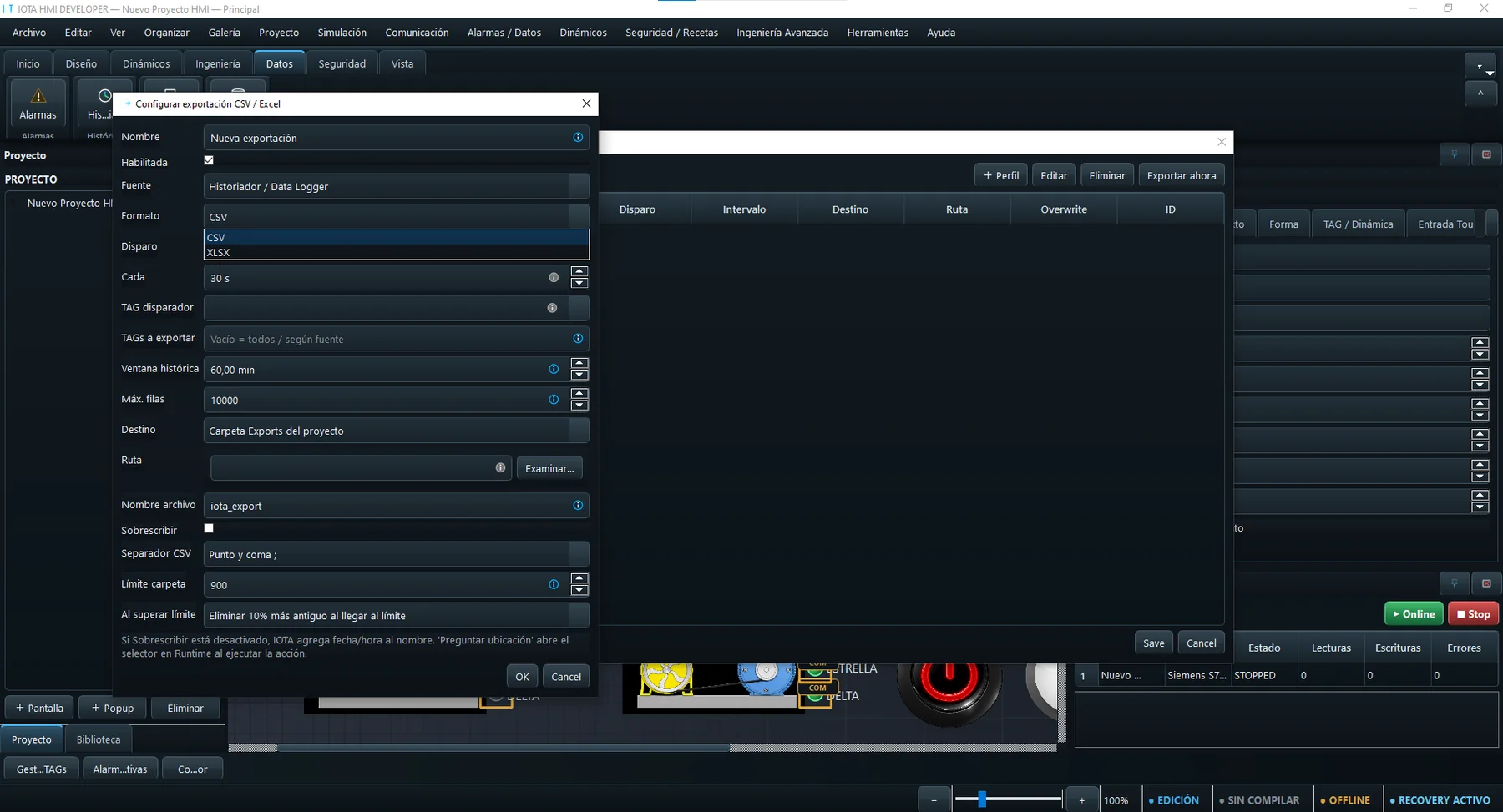Switch to the Ingeniería ribbon tab

pyautogui.click(x=218, y=63)
